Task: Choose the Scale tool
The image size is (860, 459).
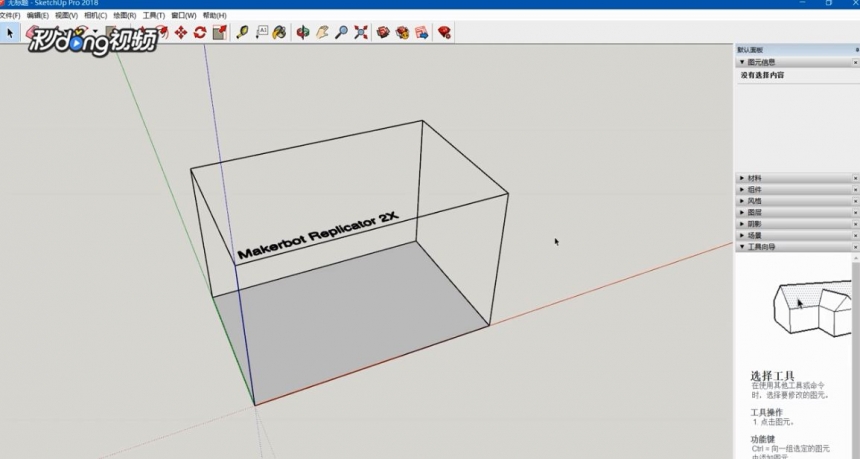Action: (x=219, y=33)
